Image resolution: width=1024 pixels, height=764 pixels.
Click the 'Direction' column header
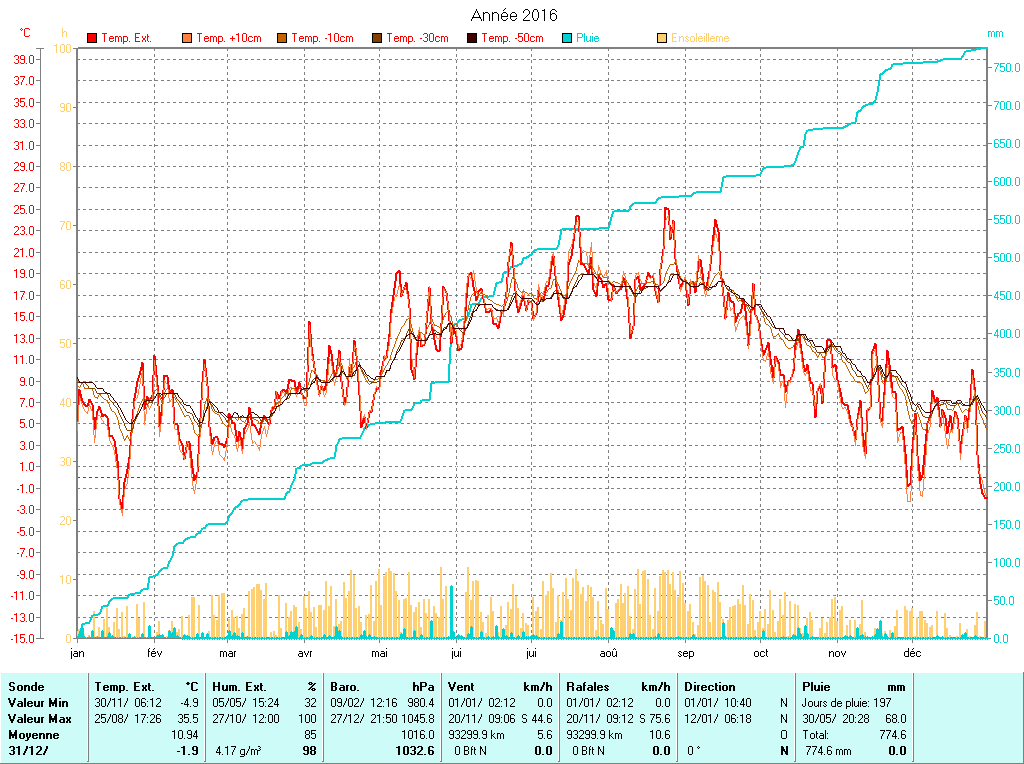pyautogui.click(x=710, y=687)
